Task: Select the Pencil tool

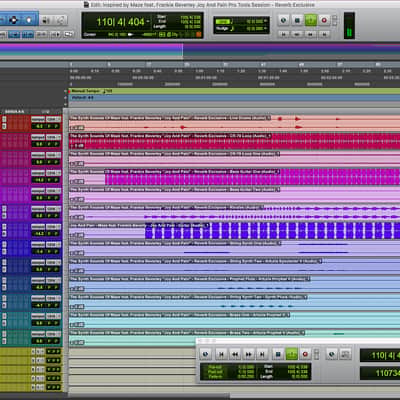Action: tap(60, 20)
